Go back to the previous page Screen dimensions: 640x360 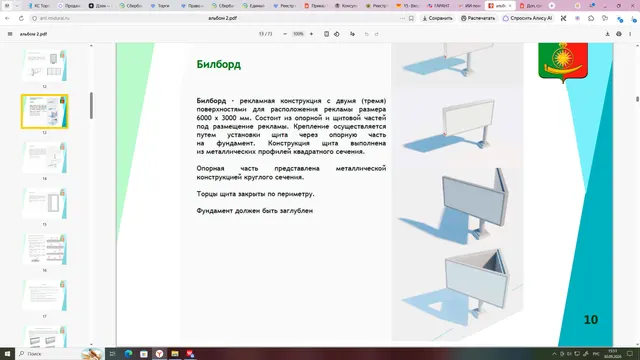point(7,18)
